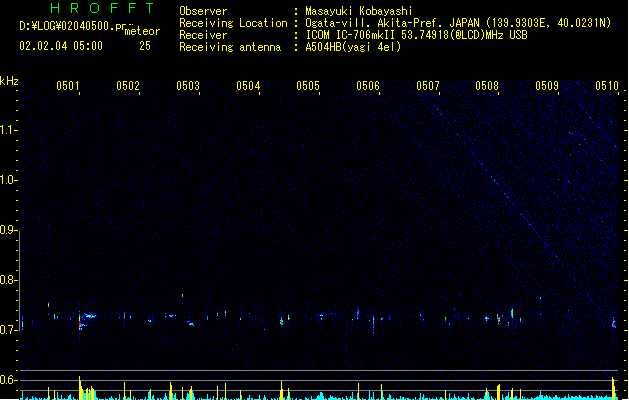The image size is (629, 400).
Task: Click the bright meteor echo at 0501
Action: (x=81, y=325)
